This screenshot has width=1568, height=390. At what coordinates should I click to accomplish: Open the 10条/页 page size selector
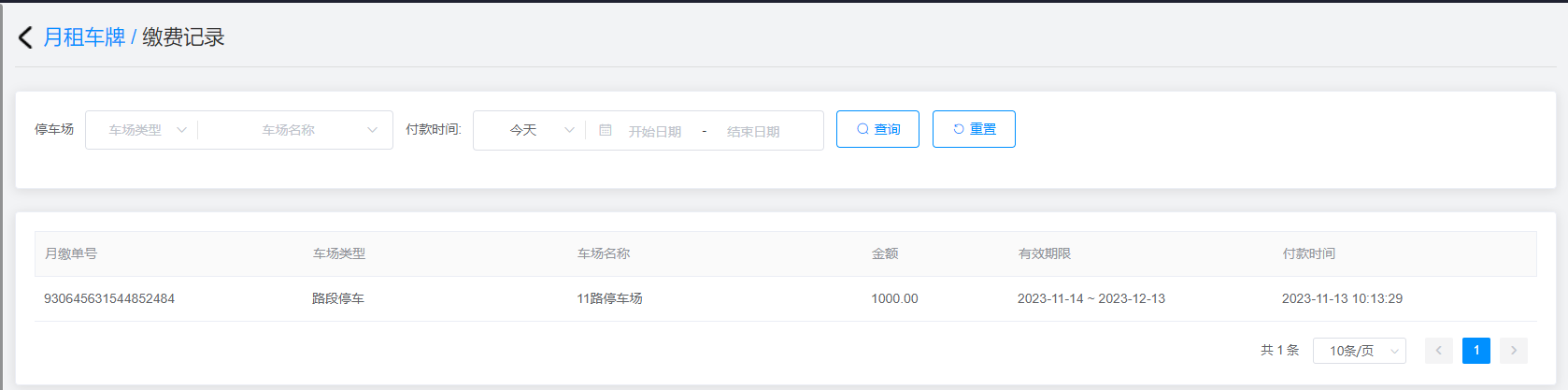(x=1359, y=351)
